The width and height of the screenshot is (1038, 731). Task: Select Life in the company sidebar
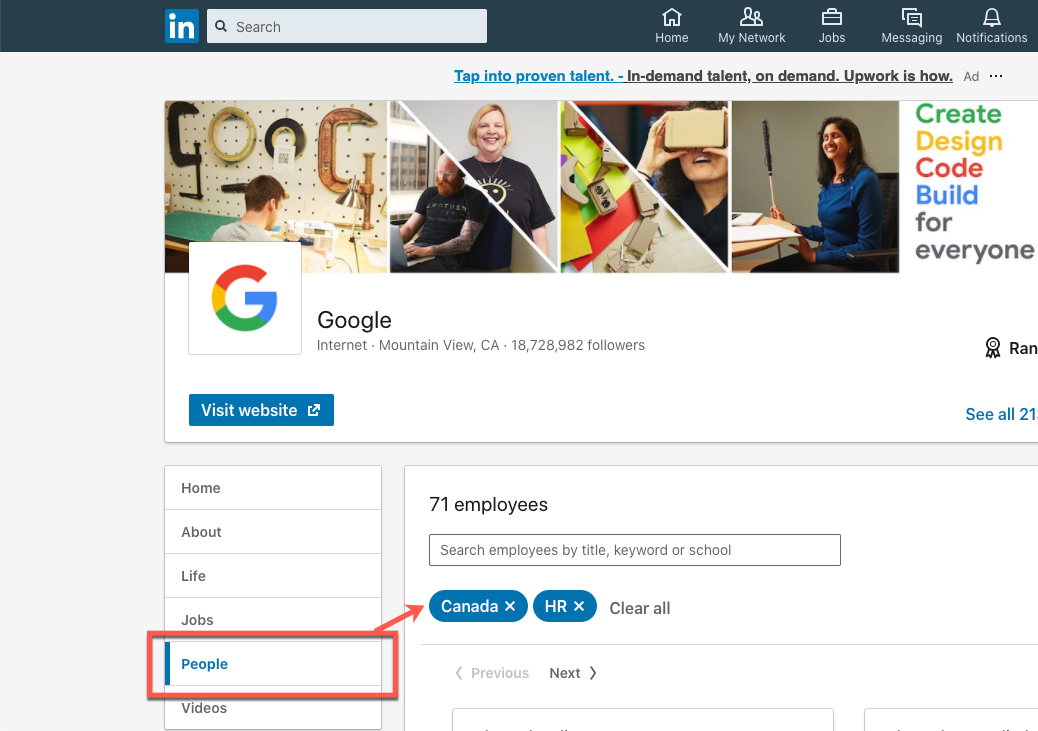click(273, 576)
